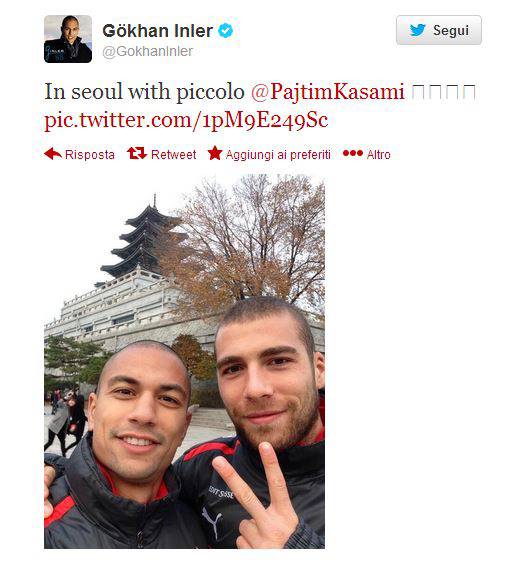
Task: Open the attached selfie photo
Action: tap(185, 361)
